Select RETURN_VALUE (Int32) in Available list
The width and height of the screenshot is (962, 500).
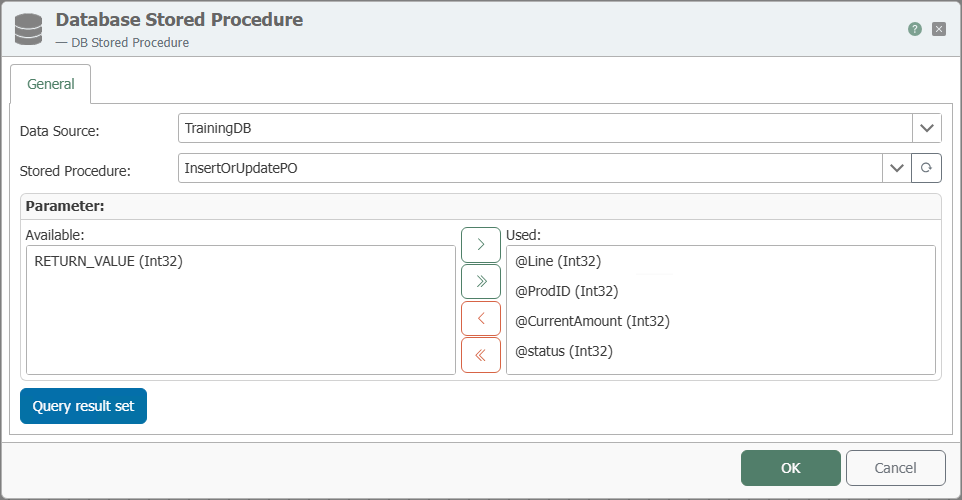[109, 261]
